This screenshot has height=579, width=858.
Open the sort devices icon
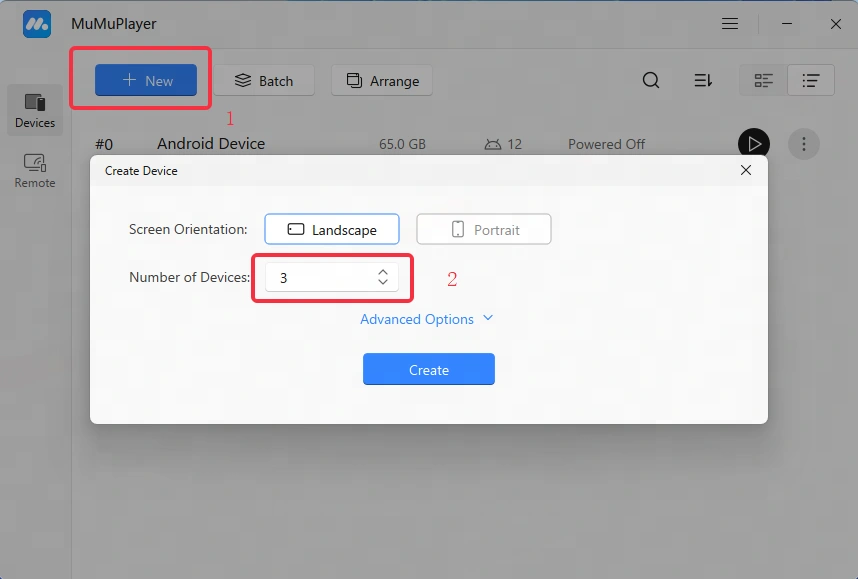(x=703, y=81)
